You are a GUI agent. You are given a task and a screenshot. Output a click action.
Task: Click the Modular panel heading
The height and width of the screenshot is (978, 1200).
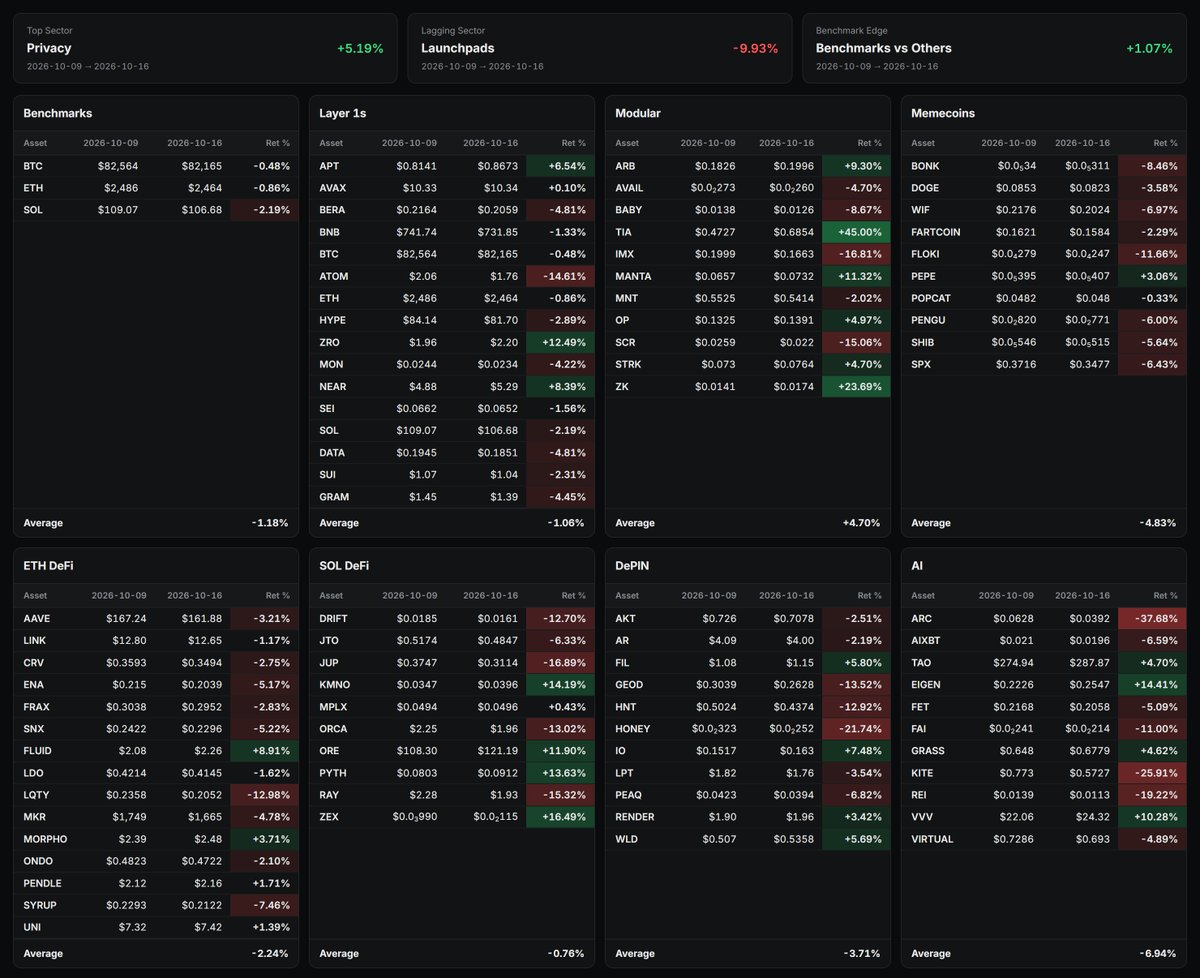(638, 114)
